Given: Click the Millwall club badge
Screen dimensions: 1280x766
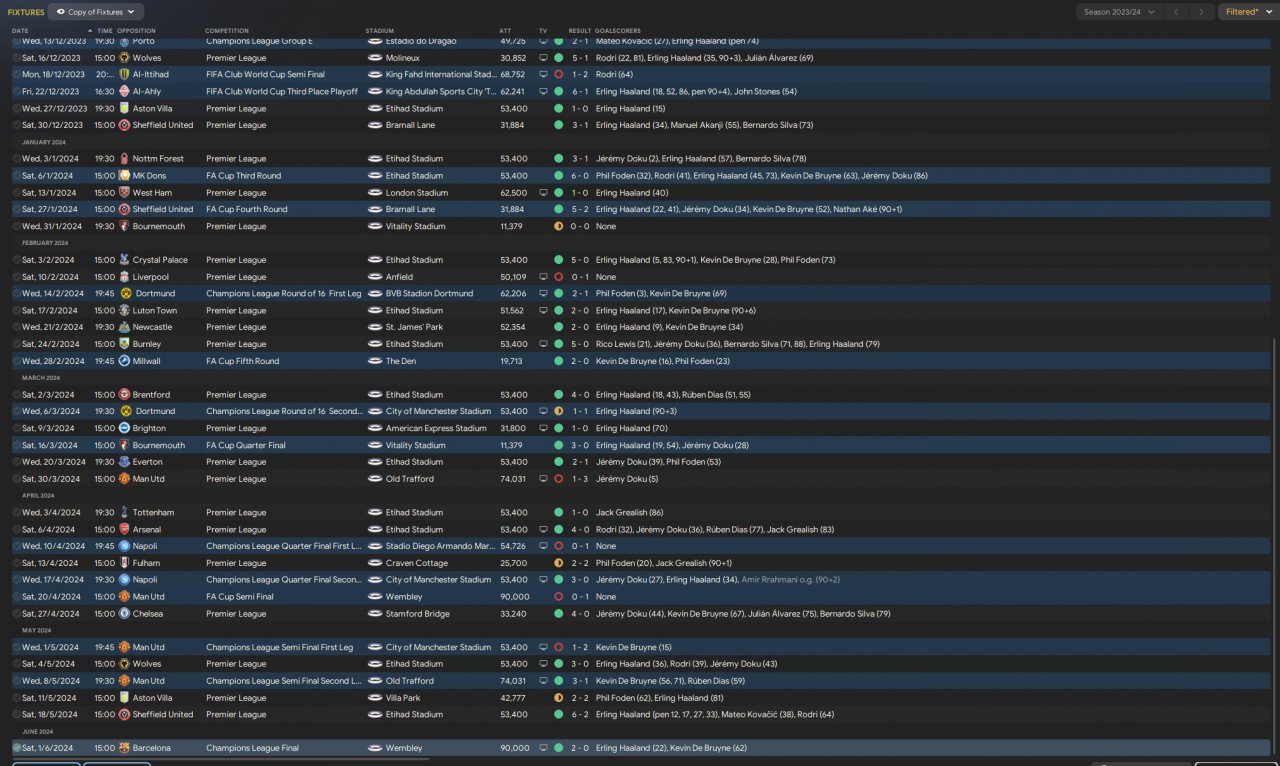Looking at the screenshot, I should [x=124, y=361].
